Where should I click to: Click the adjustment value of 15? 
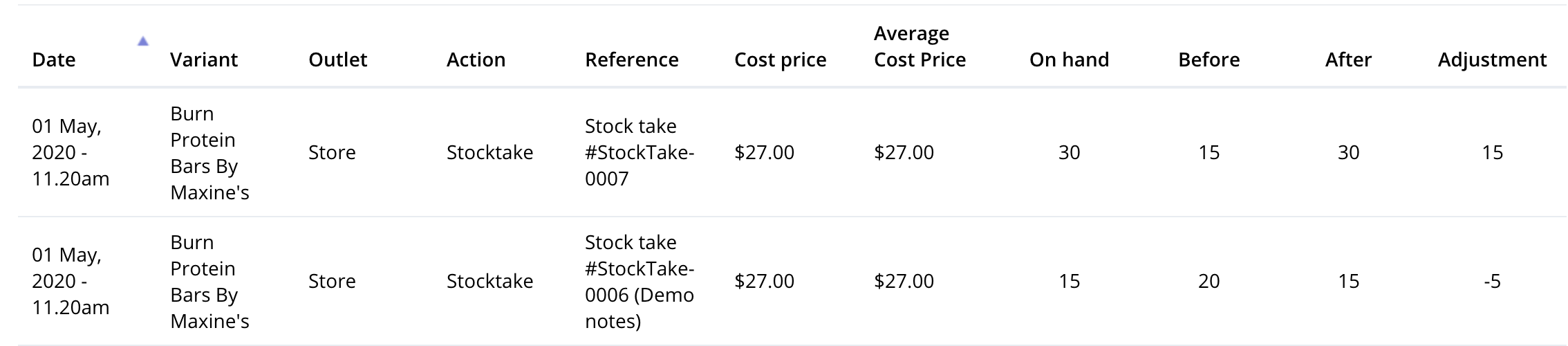click(x=1492, y=153)
